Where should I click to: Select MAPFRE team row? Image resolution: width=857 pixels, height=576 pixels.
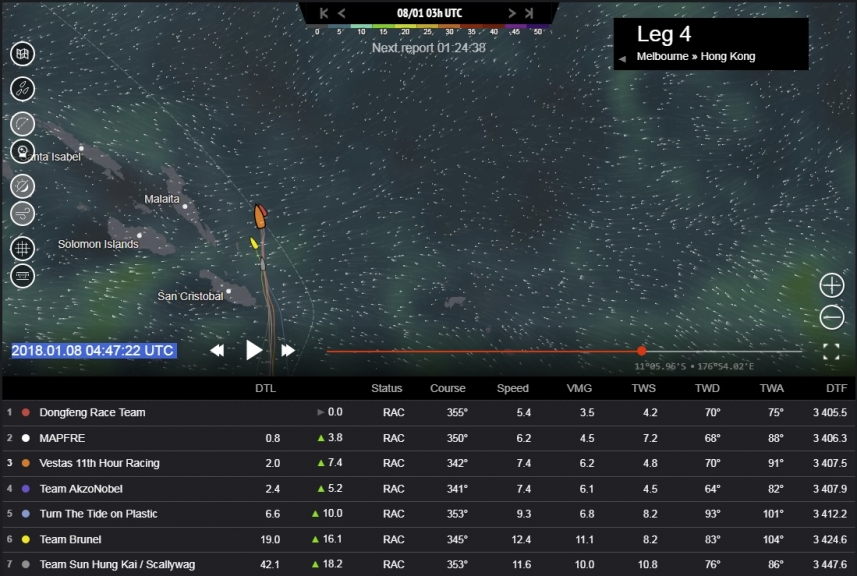(428, 438)
